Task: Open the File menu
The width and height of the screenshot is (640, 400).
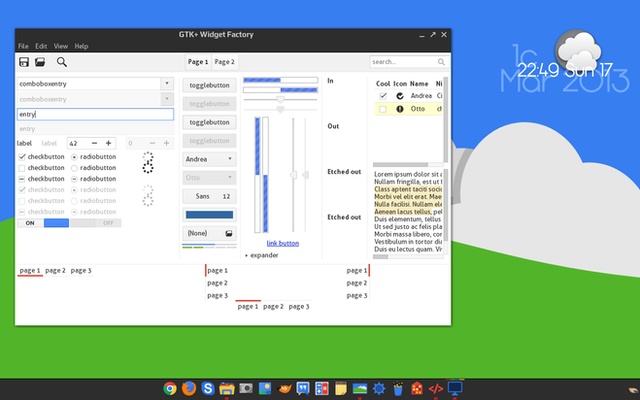Action: click(x=23, y=46)
